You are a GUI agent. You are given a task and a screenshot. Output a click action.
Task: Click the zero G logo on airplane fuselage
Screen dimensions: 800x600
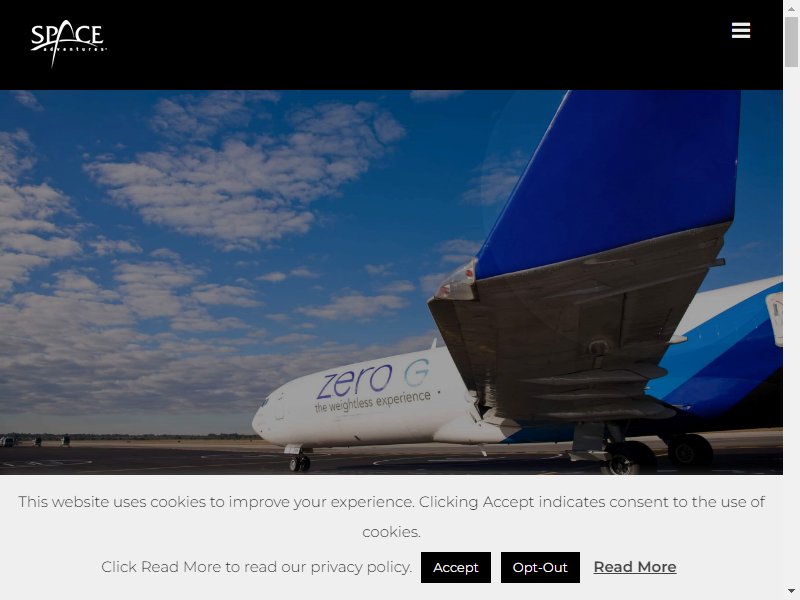373,379
